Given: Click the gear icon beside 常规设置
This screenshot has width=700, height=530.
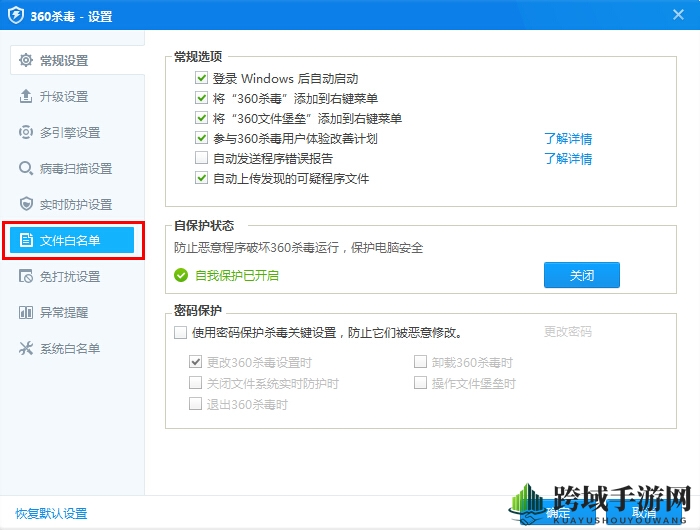Looking at the screenshot, I should (26, 60).
